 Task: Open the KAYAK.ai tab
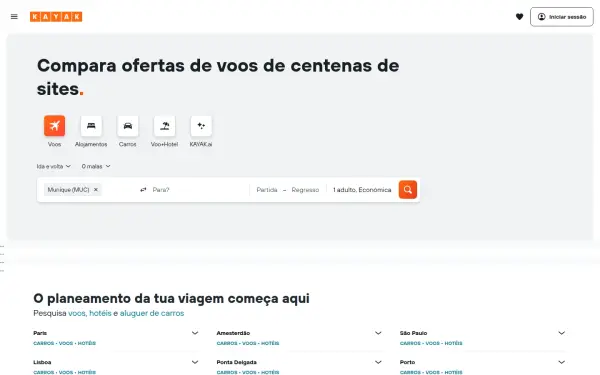201,126
